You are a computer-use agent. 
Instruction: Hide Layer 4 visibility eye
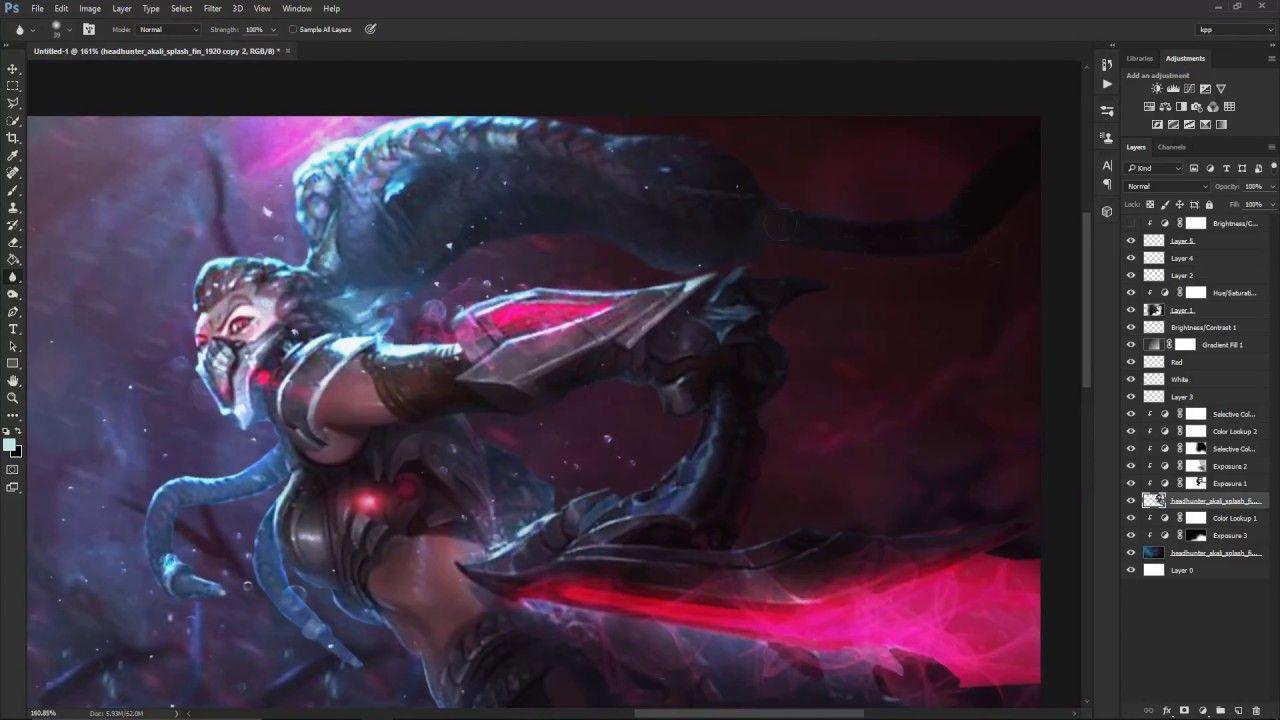pos(1131,258)
